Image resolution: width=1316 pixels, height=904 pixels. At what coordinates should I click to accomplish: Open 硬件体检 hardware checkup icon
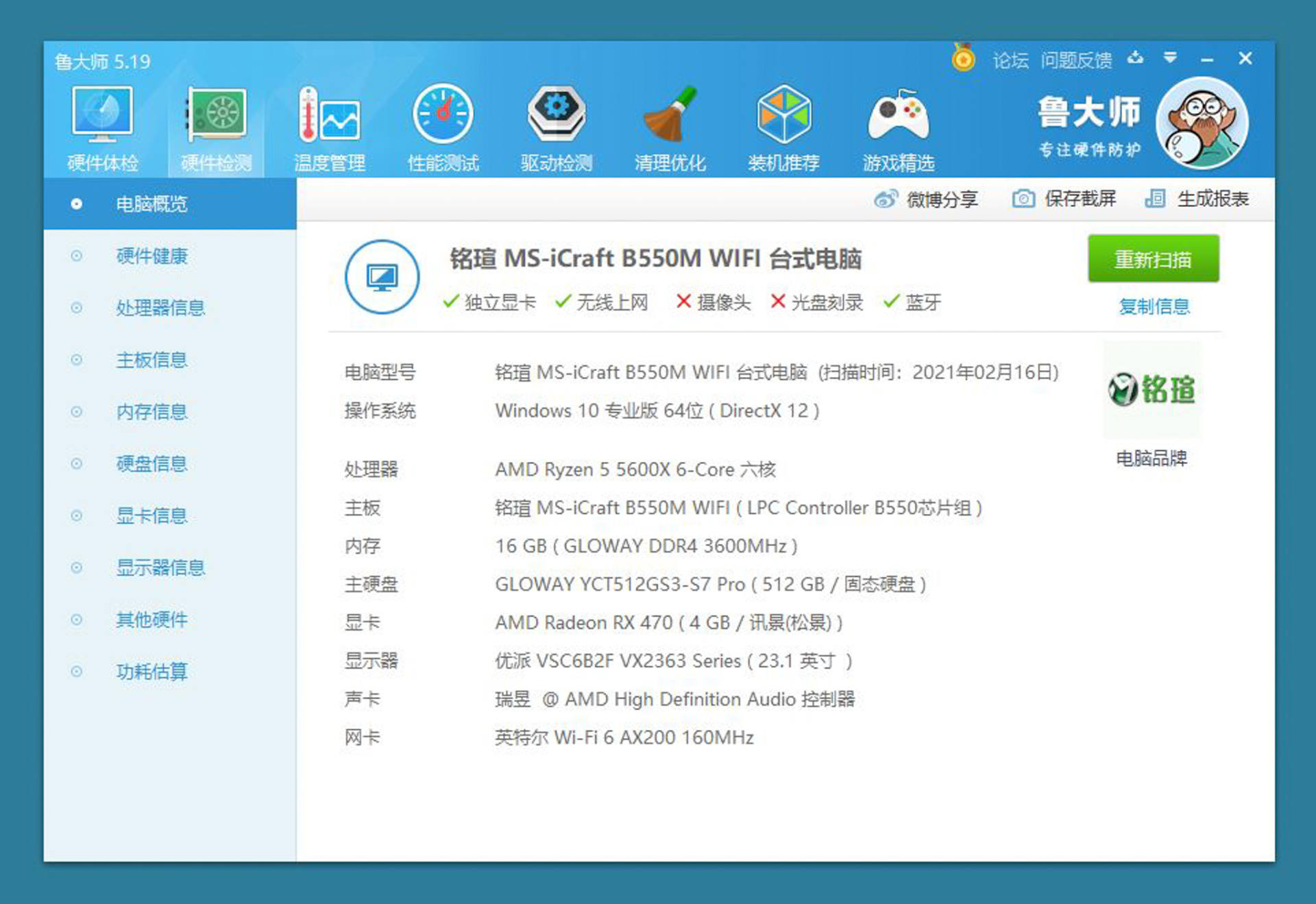point(103,114)
